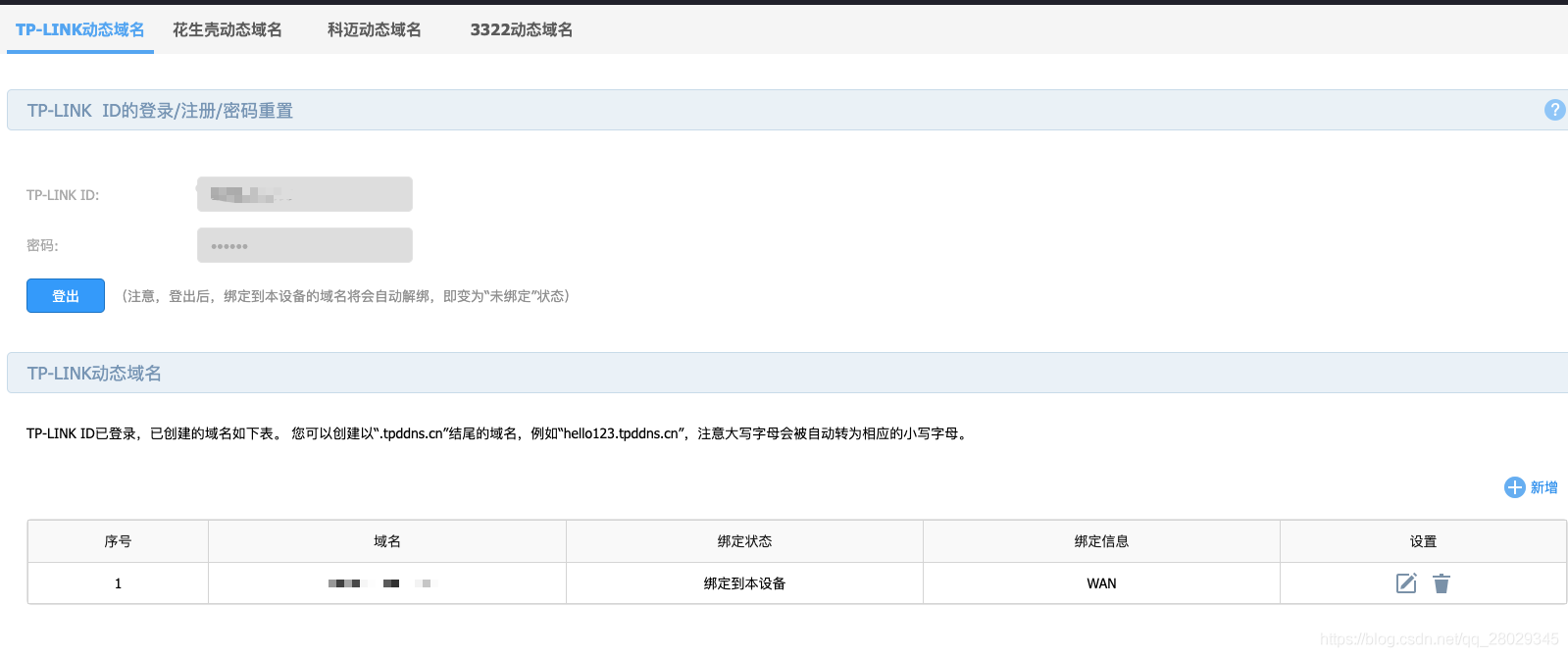Screen dimensions: 1568x657
Task: Select the 序号 column header
Action: (118, 541)
